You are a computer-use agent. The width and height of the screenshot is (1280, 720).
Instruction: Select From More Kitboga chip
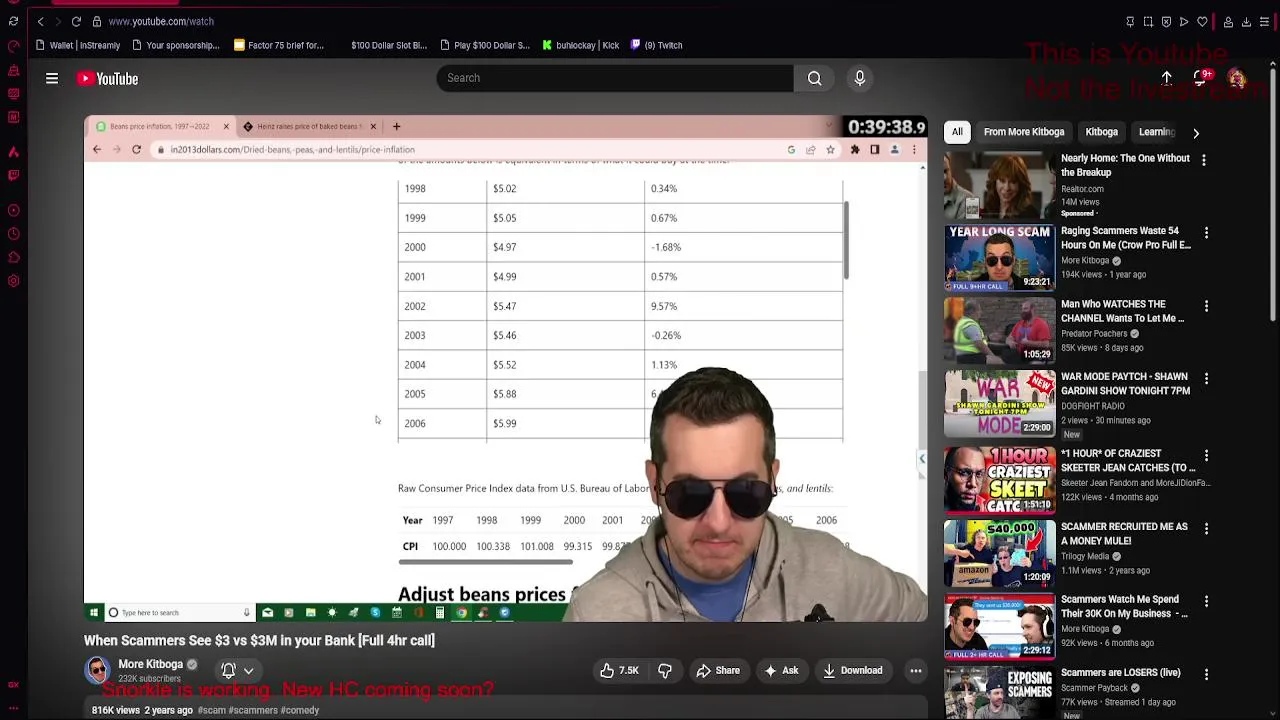(x=1023, y=132)
